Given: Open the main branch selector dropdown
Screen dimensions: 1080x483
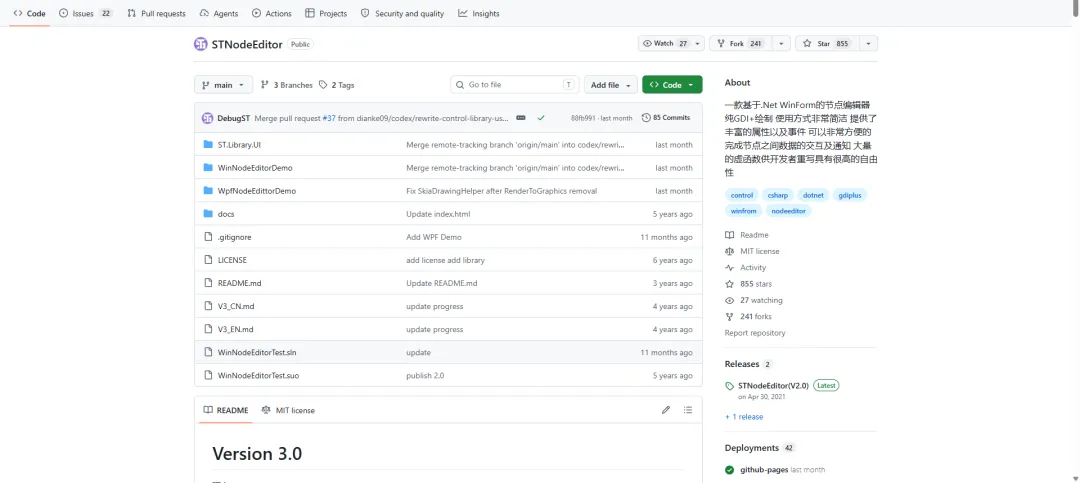Looking at the screenshot, I should click(223, 85).
